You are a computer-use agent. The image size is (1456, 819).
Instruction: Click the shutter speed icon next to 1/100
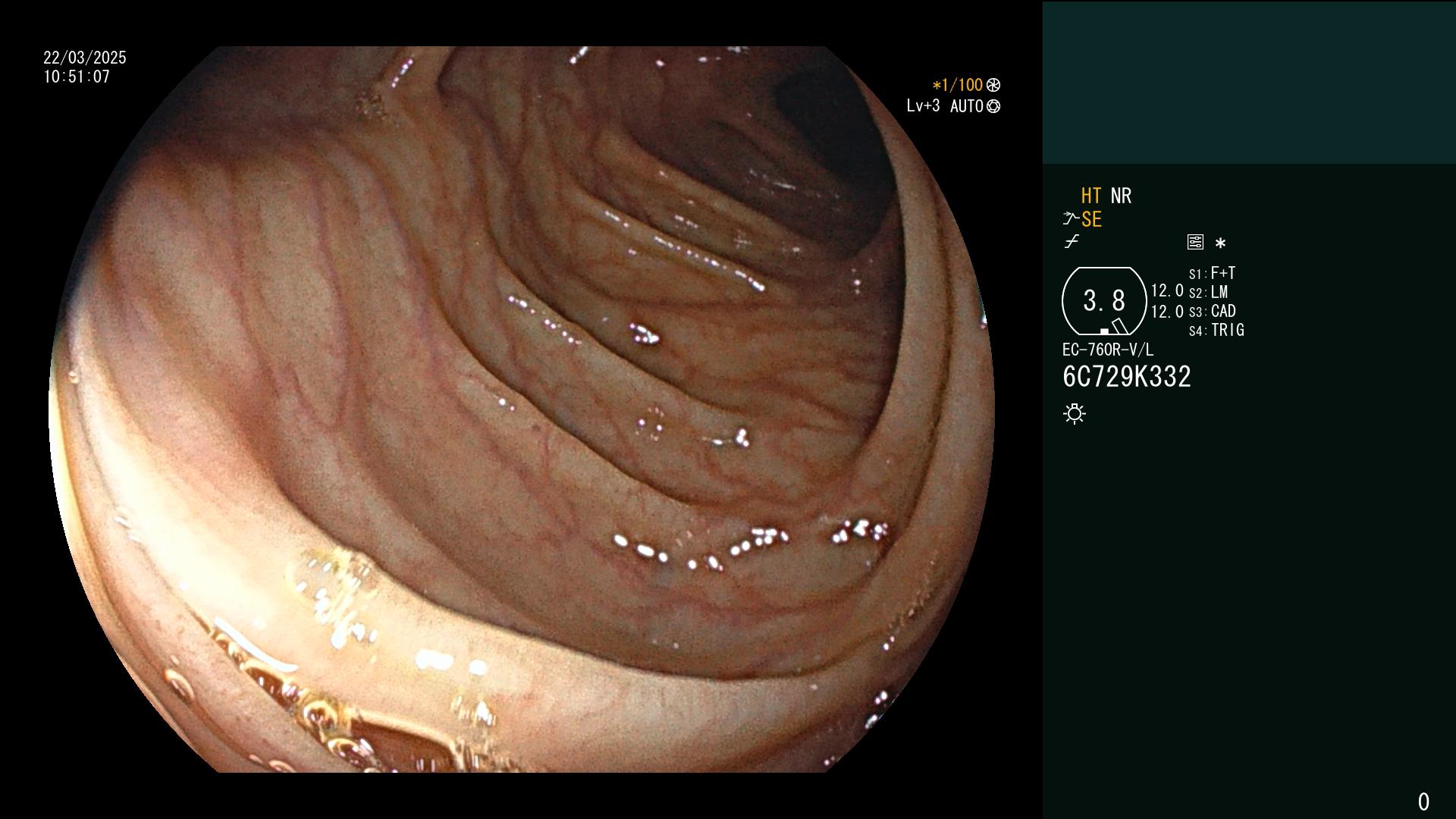(x=993, y=85)
